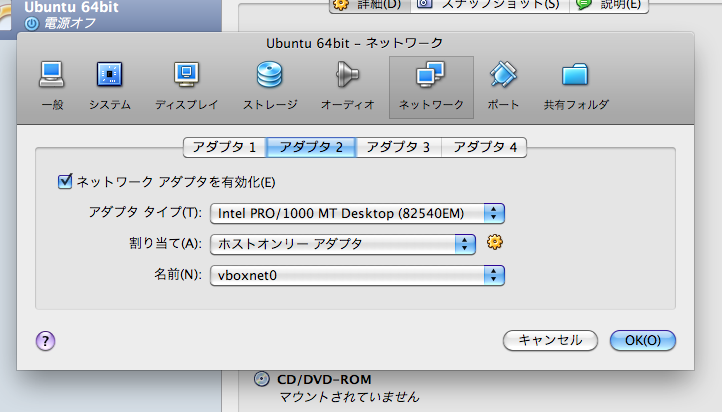The image size is (722, 412).
Task: Click the gear icon beside host-only adapter
Action: (x=493, y=242)
